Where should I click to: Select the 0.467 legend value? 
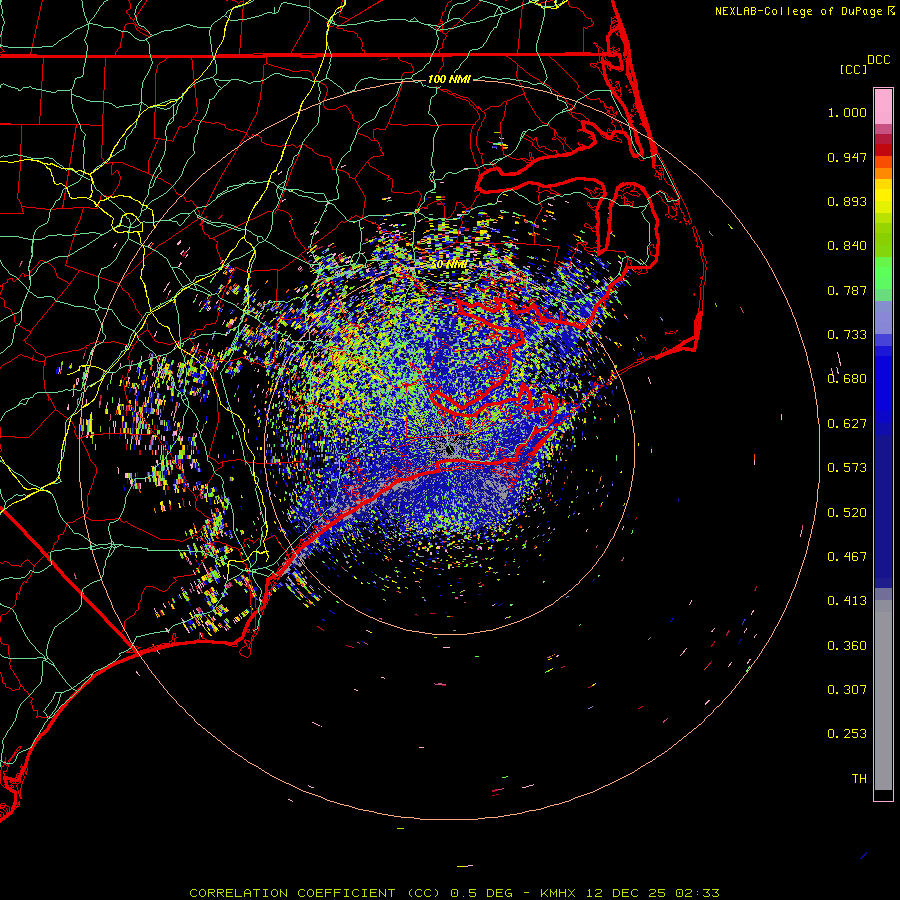(x=847, y=557)
